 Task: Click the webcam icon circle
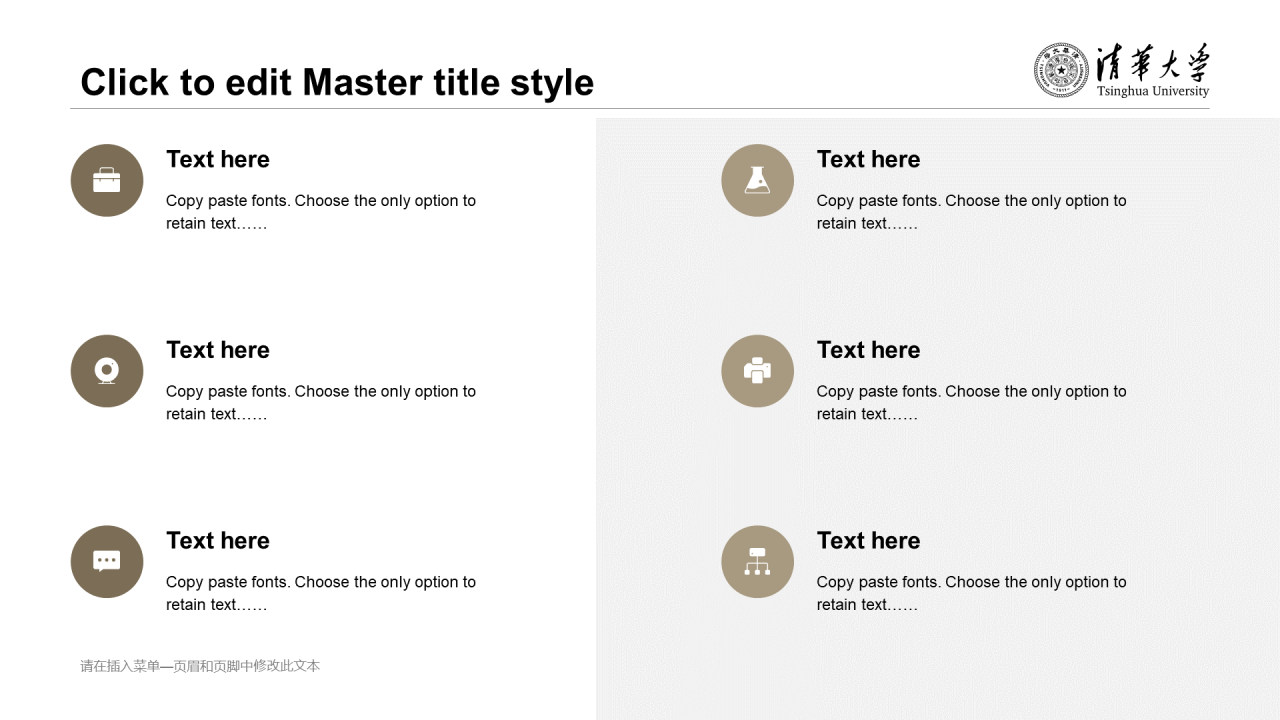coord(107,371)
